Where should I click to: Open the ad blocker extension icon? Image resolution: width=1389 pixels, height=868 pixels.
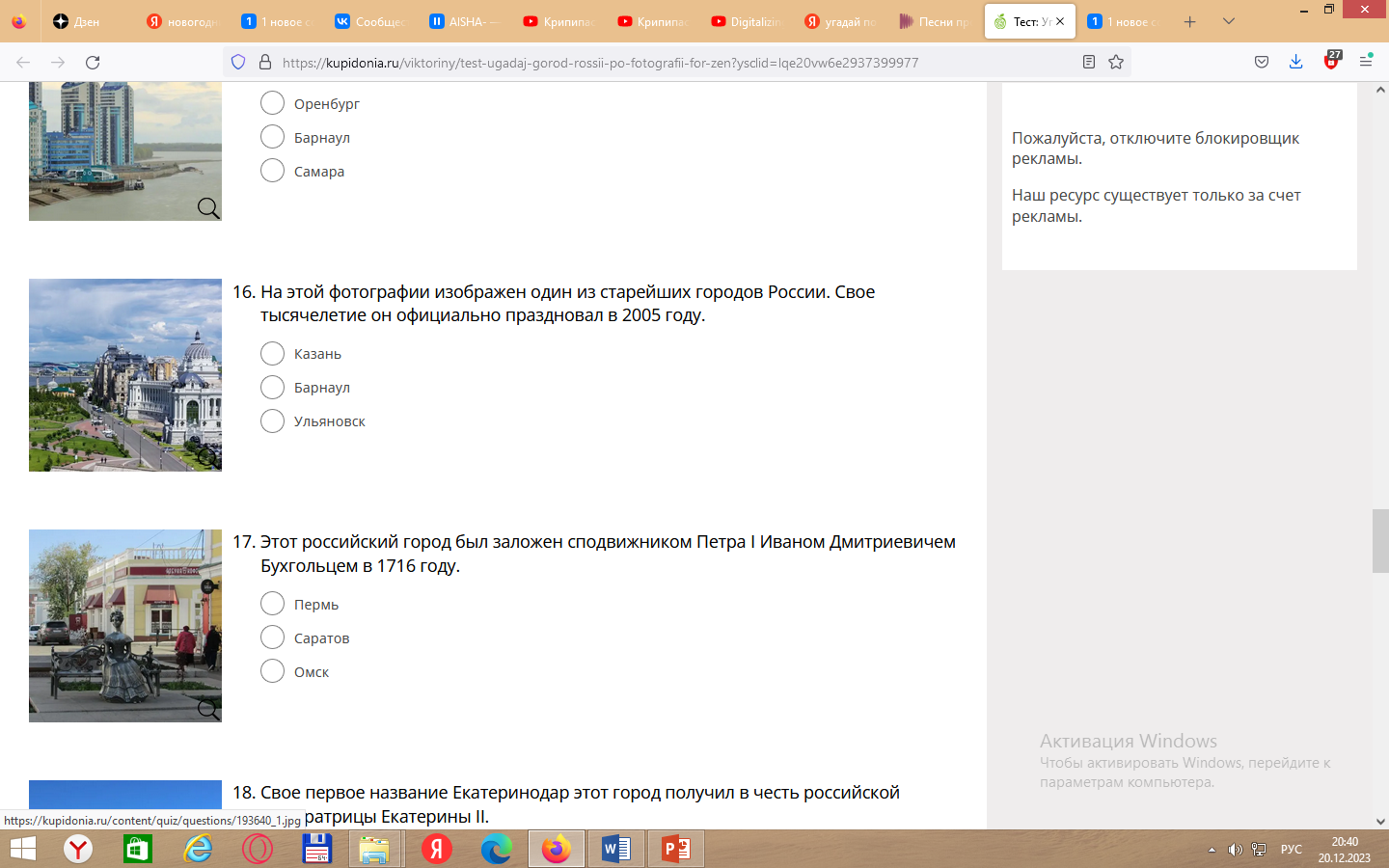tap(1331, 62)
